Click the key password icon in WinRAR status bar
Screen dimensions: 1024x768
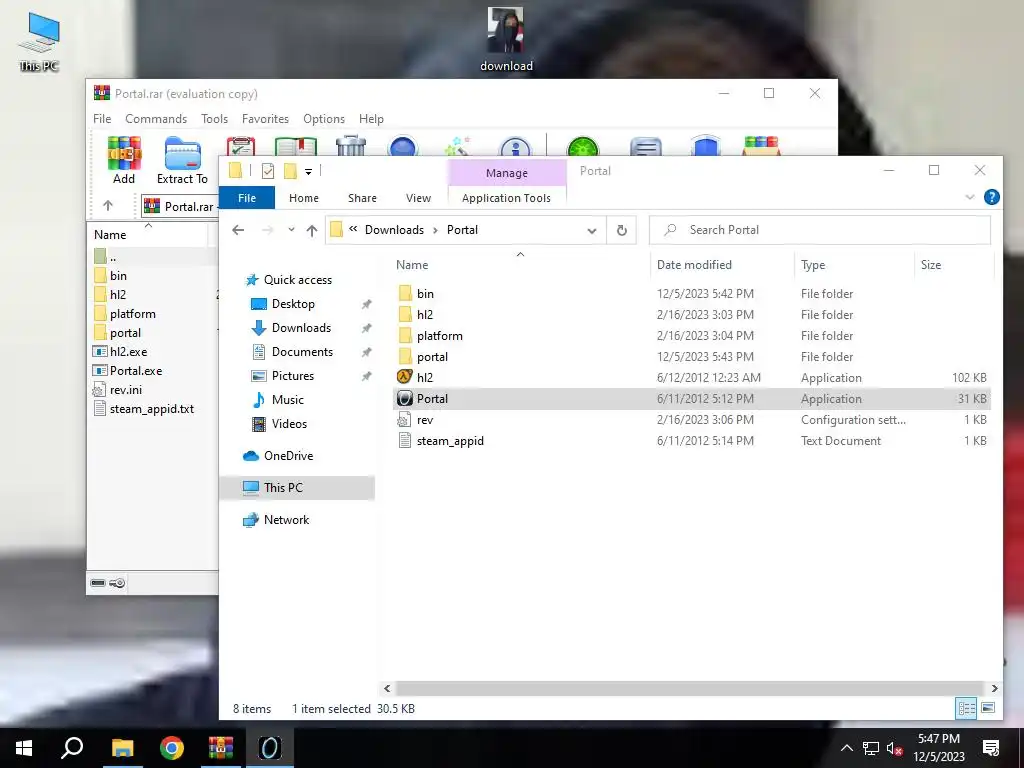tap(118, 583)
